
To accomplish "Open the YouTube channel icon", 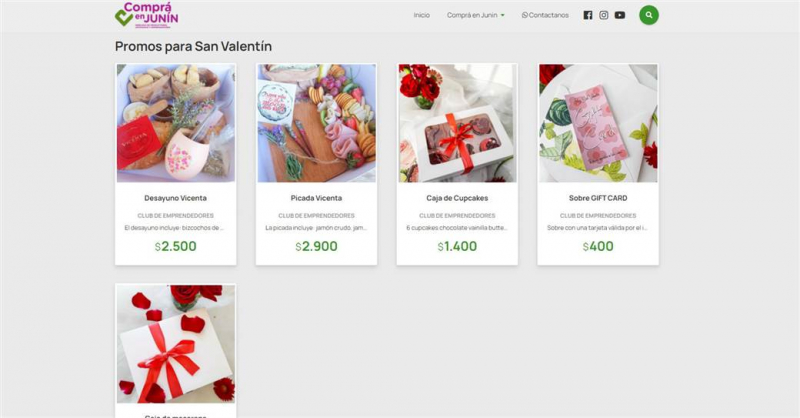I will point(620,15).
